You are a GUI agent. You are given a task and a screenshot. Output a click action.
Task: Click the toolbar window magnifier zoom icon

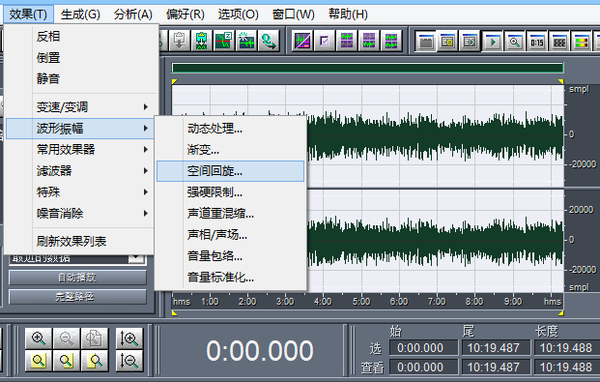click(x=514, y=41)
